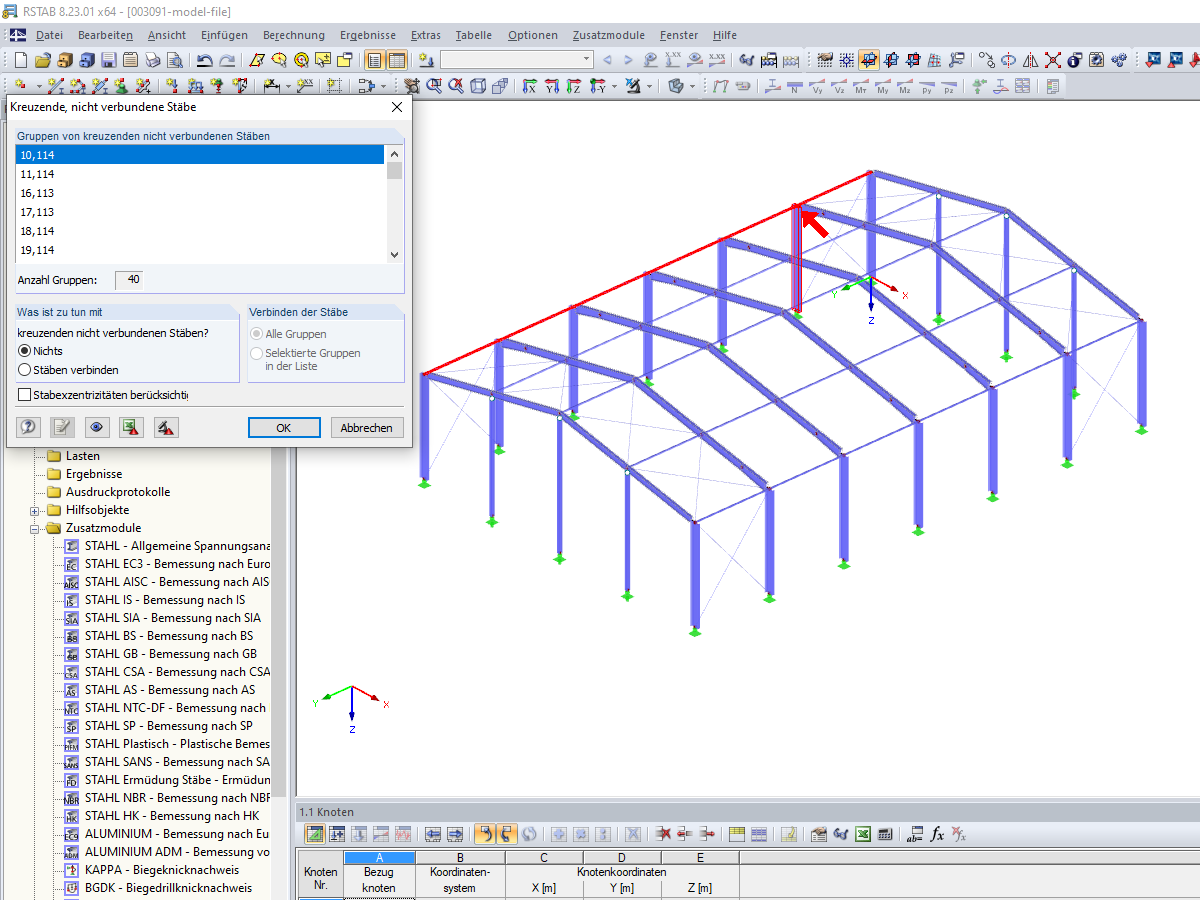This screenshot has height=900, width=1200.
Task: Click the OK button
Action: click(284, 427)
